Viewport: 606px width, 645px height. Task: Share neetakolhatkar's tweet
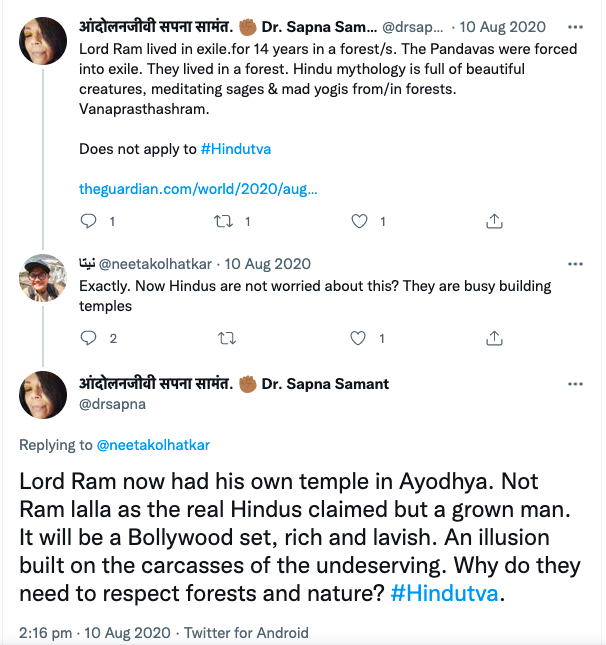point(494,339)
